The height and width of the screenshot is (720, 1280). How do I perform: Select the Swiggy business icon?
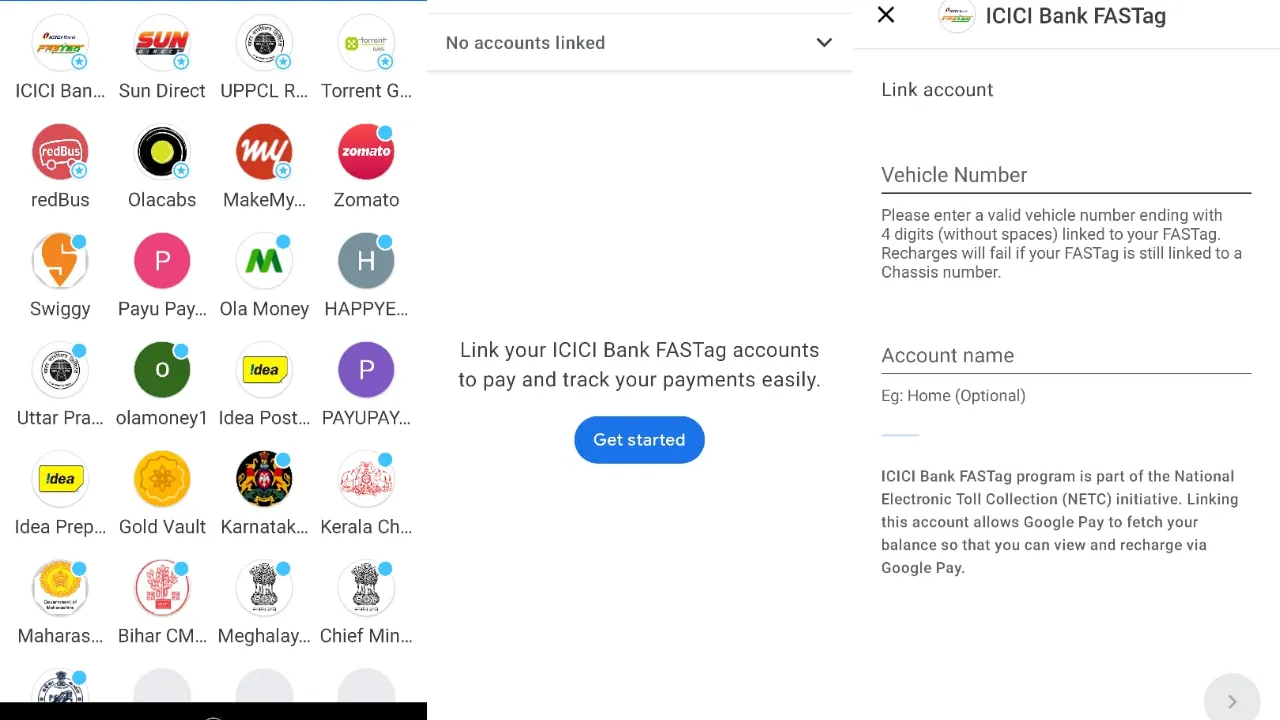[x=60, y=261]
